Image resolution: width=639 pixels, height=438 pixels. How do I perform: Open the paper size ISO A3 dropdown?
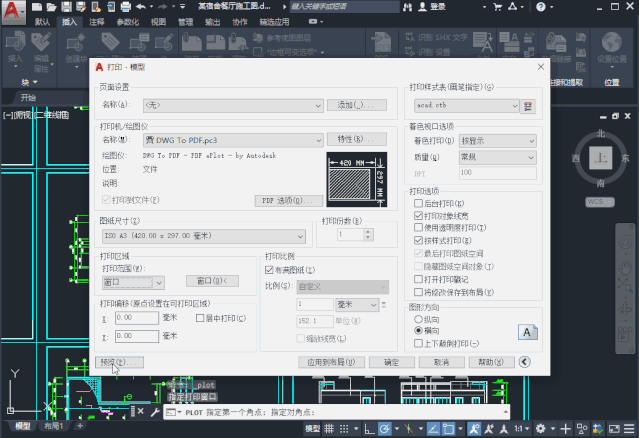(x=203, y=236)
